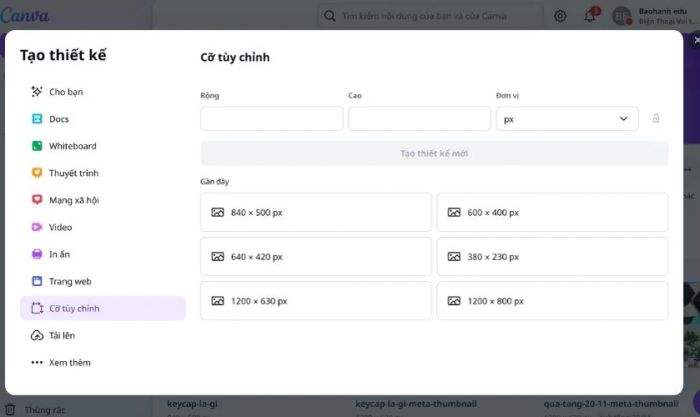Click the Tải lên upload icon

pos(37,335)
